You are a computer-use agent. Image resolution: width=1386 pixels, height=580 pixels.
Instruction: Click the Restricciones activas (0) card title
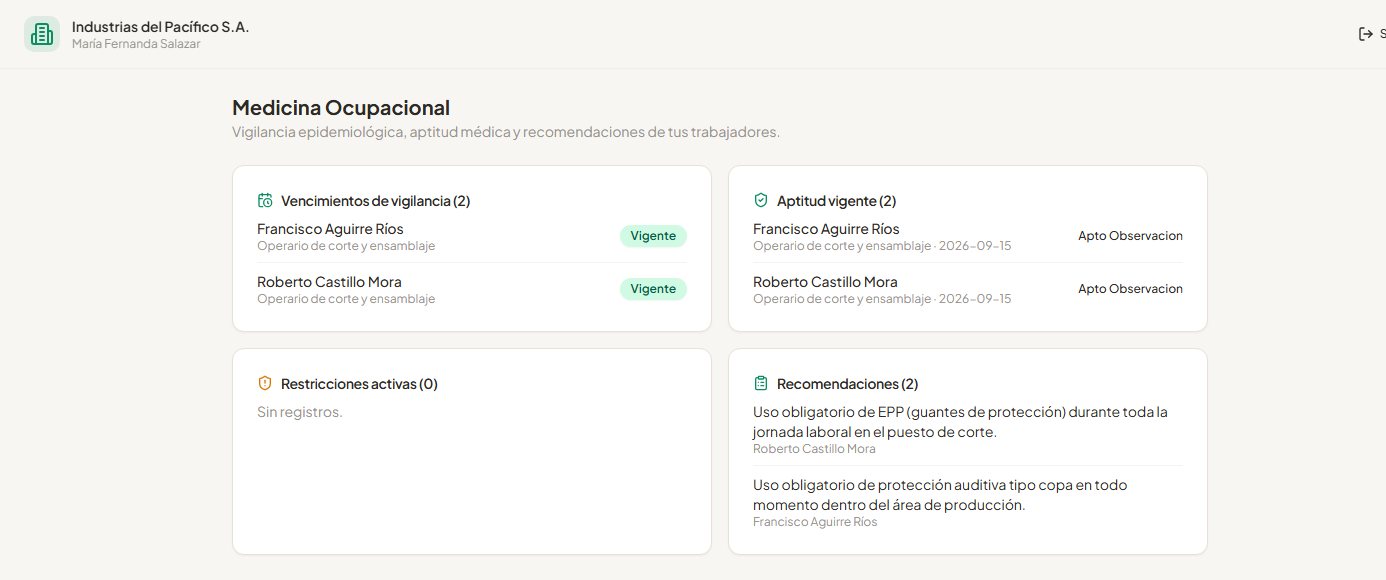[359, 383]
